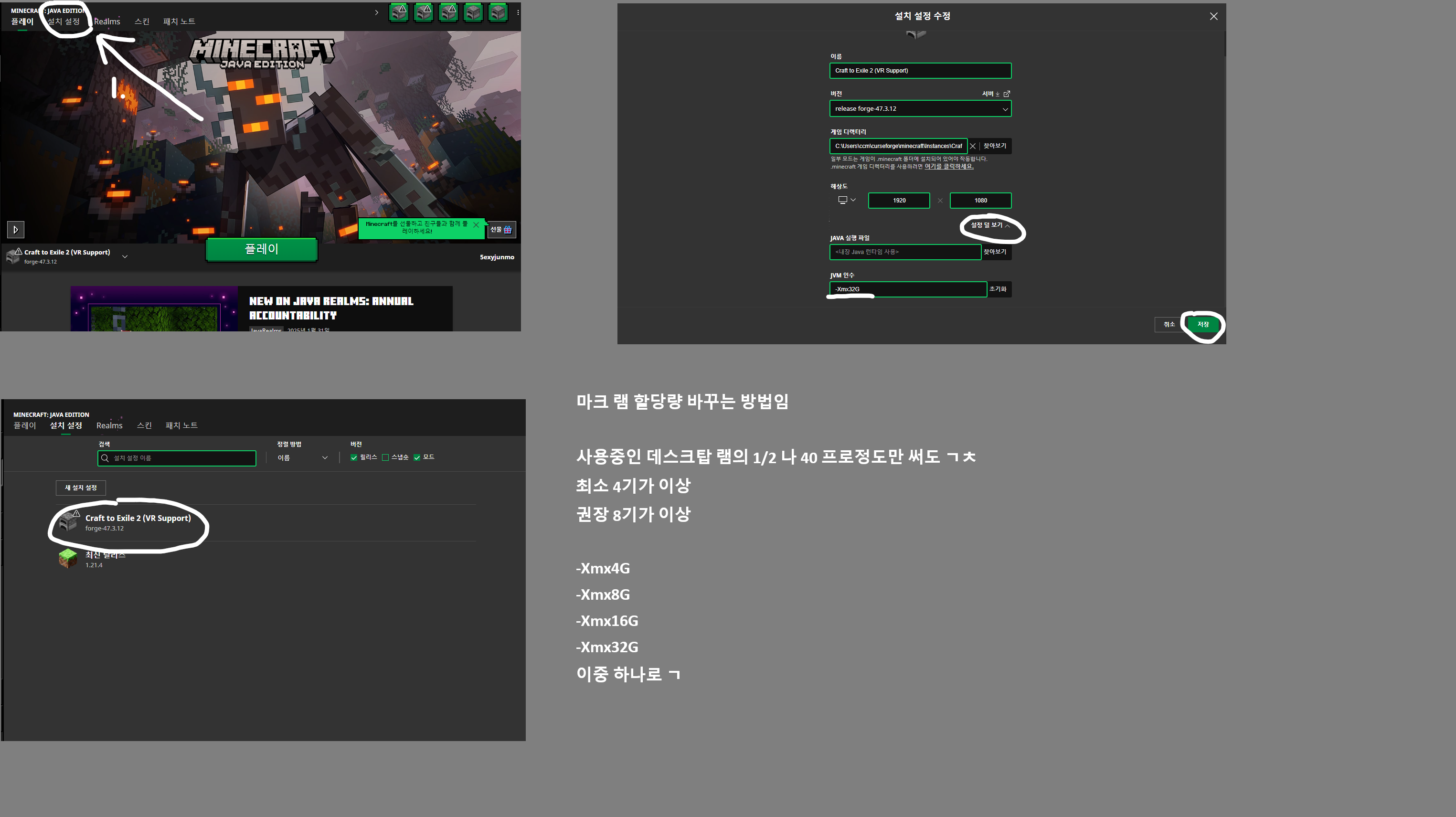
Task: Open the 설치 설정 tab in the launcher with the play banner
Action: click(64, 21)
